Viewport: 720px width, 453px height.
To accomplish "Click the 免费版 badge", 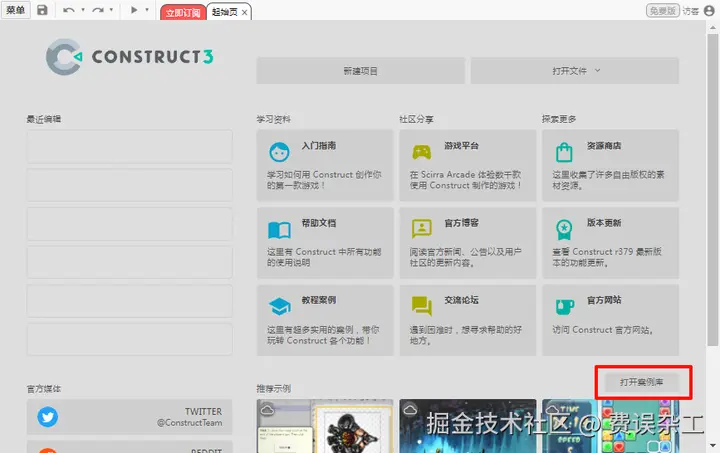I will 663,11.
